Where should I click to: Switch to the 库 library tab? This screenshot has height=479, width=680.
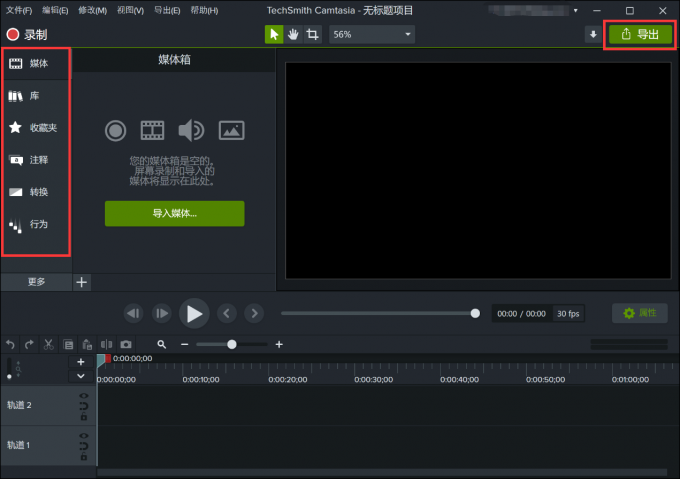(36, 96)
